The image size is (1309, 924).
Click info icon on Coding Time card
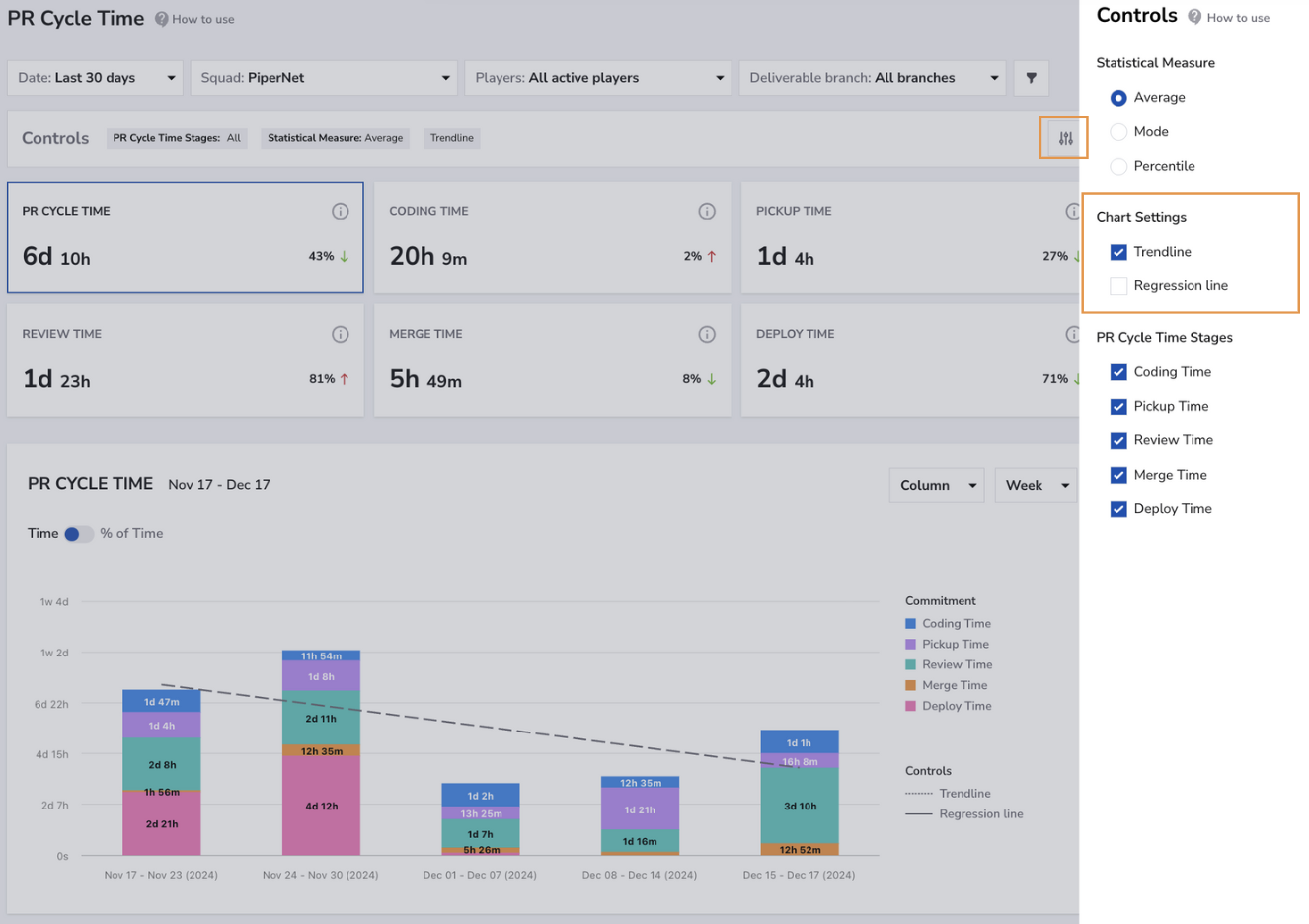[707, 211]
